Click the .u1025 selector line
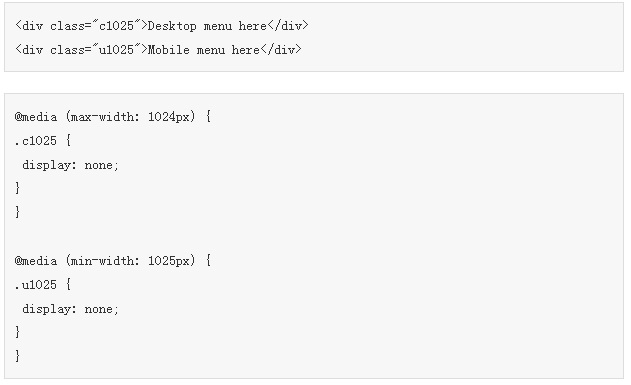The height and width of the screenshot is (385, 631). tap(43, 285)
